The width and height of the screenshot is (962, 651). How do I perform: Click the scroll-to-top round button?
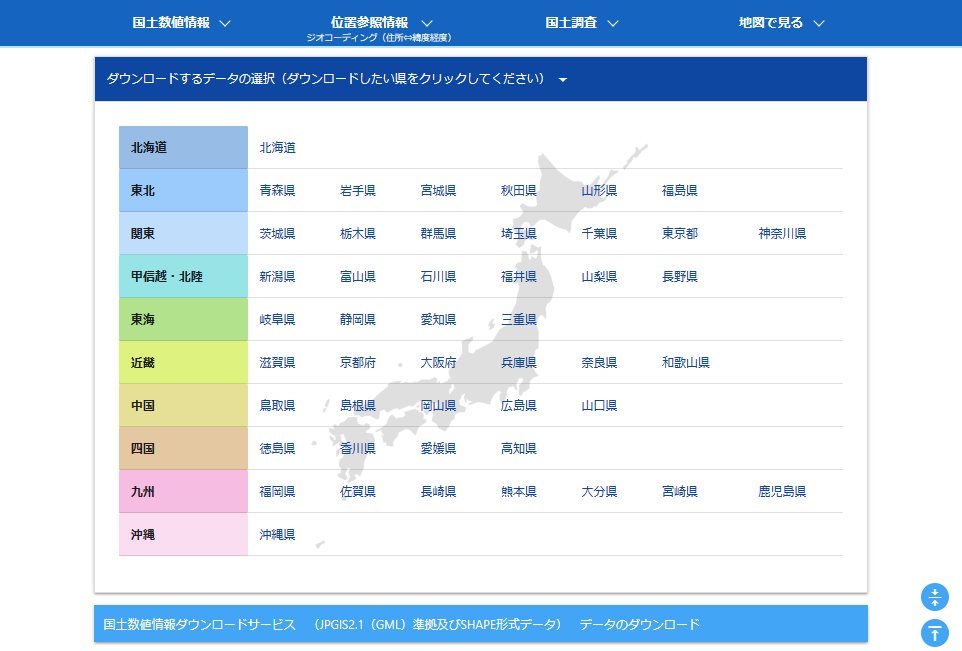click(934, 632)
